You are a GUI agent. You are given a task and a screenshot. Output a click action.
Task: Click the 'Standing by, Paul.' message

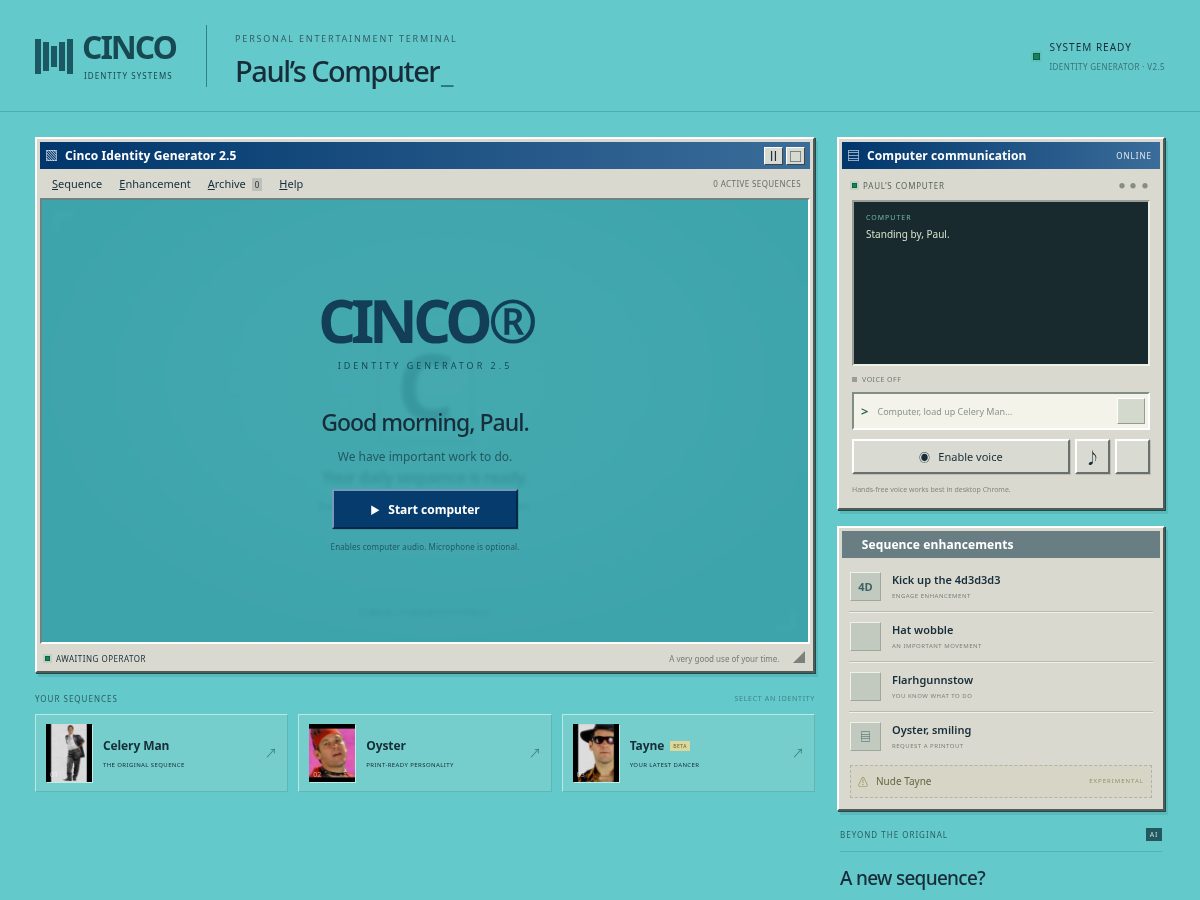click(x=908, y=235)
